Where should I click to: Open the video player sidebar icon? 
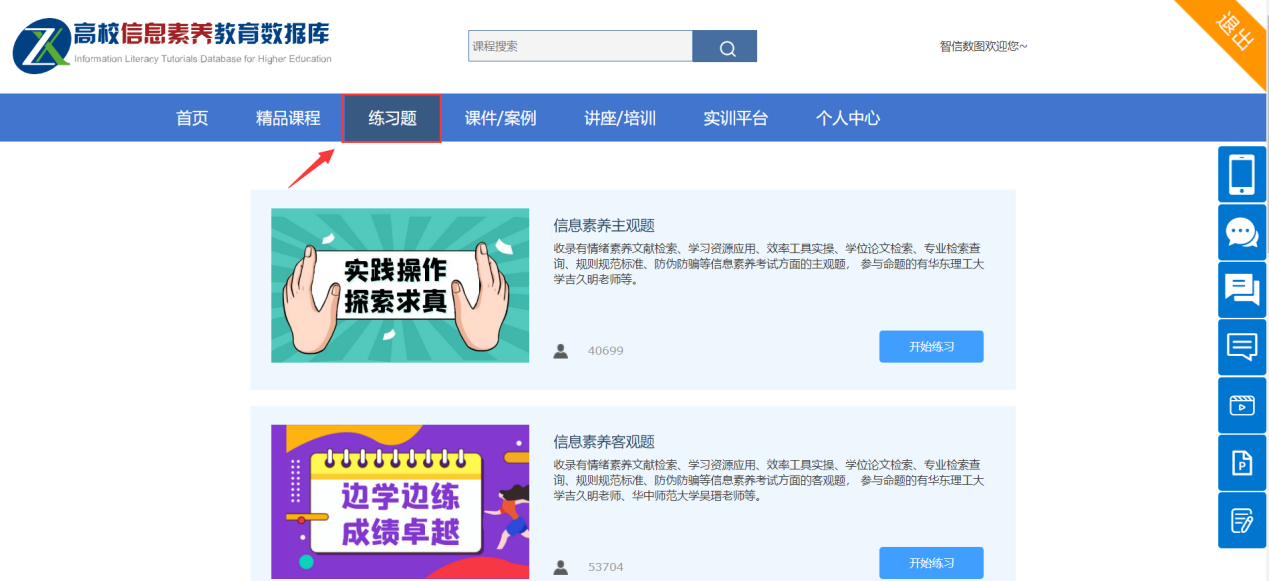click(x=1242, y=405)
